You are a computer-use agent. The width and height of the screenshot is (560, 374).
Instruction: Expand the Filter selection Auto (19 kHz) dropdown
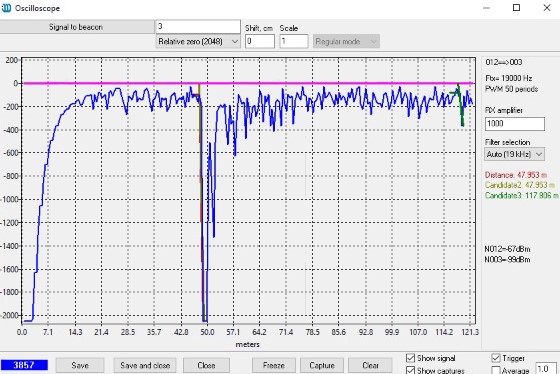pyautogui.click(x=515, y=154)
